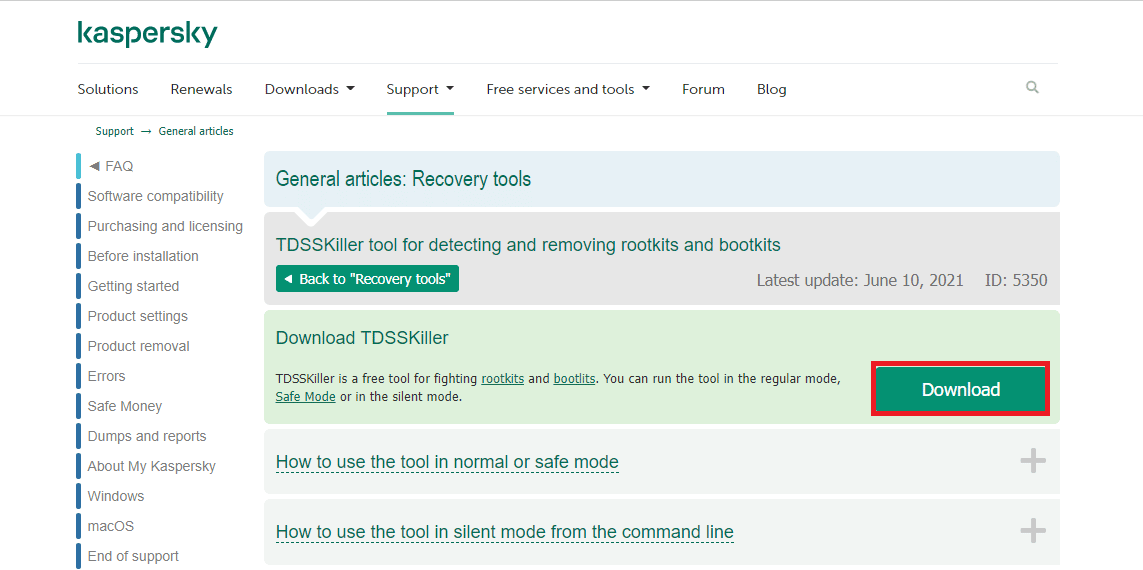Viewport: 1143px width, 570px height.
Task: Click the General articles breadcrumb link
Action: coord(196,131)
